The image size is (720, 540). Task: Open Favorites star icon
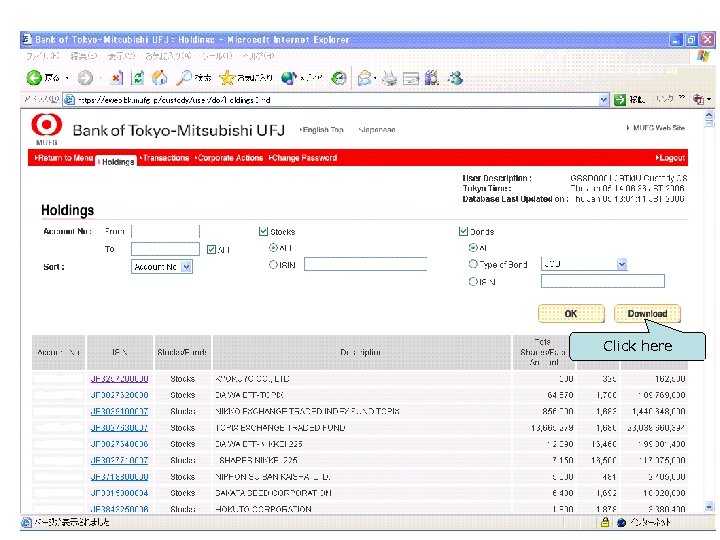[227, 78]
